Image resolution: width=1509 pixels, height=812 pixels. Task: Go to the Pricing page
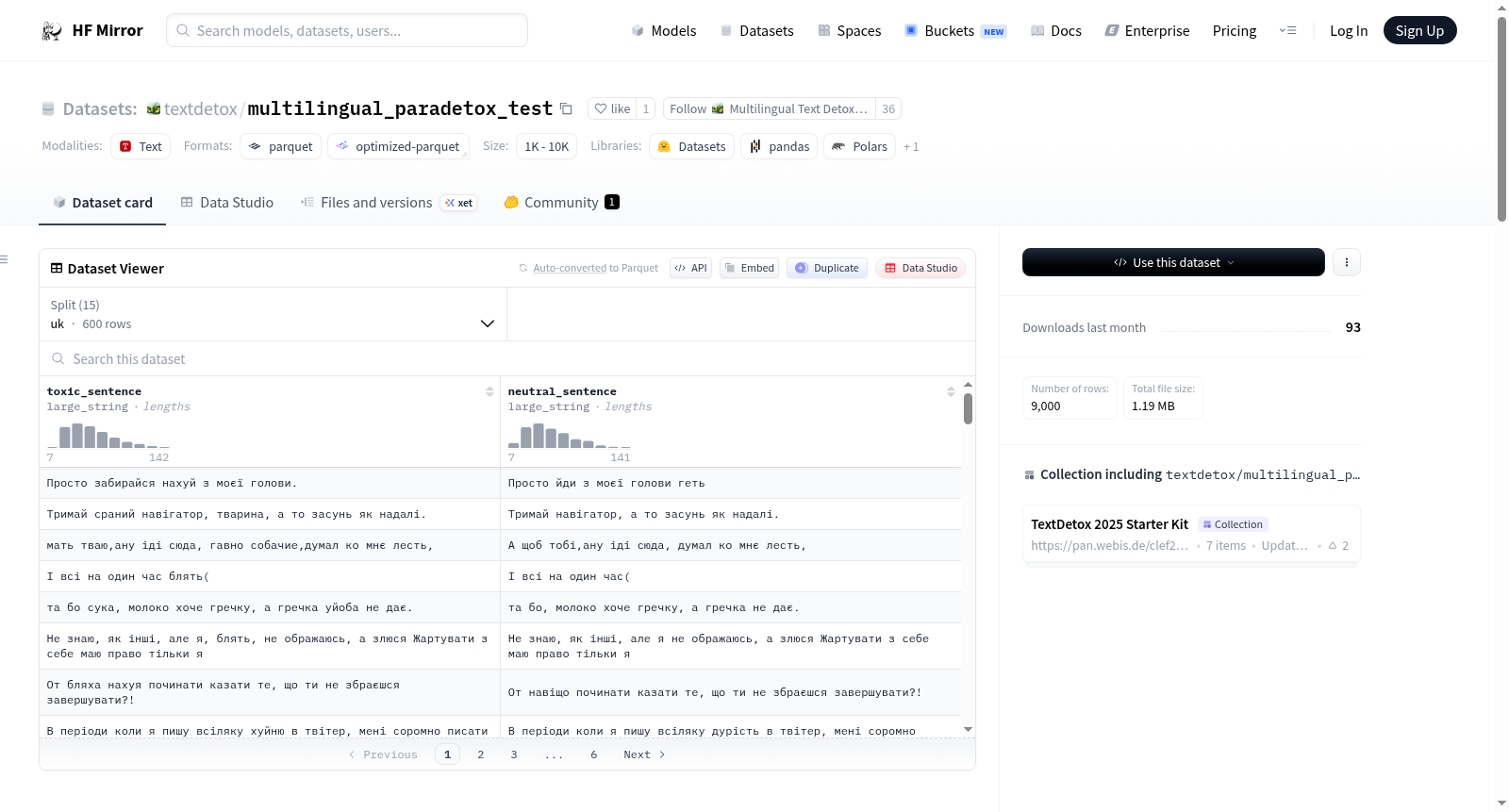click(x=1235, y=31)
